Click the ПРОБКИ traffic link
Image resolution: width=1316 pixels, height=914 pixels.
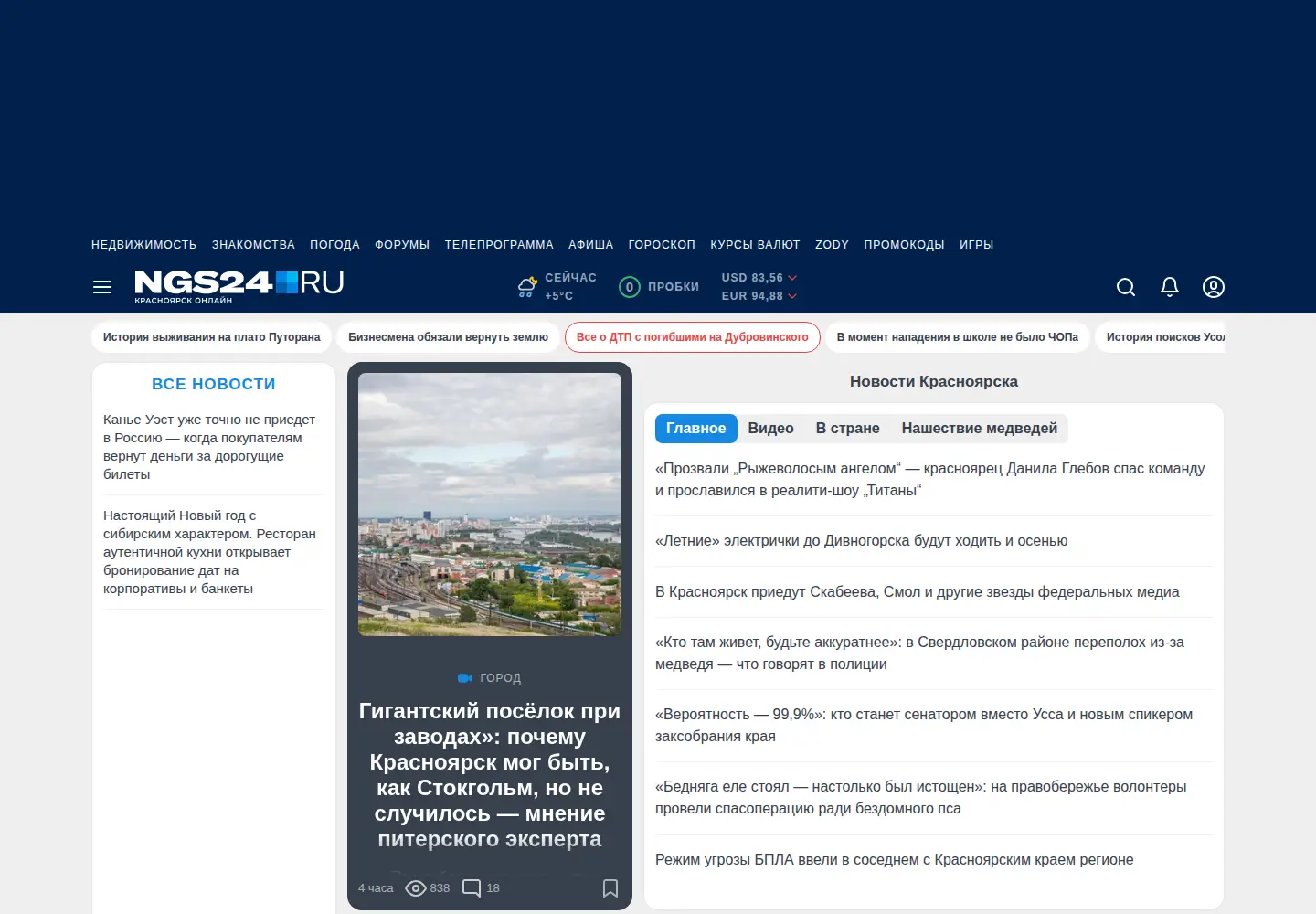coord(674,287)
